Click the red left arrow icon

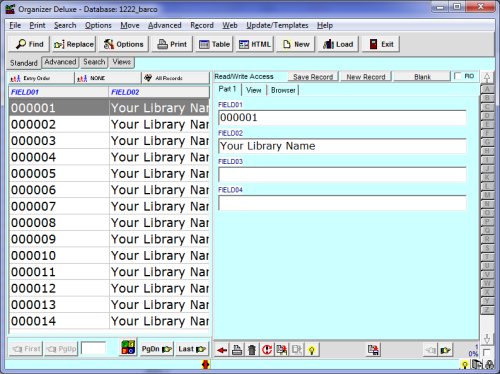(x=222, y=350)
